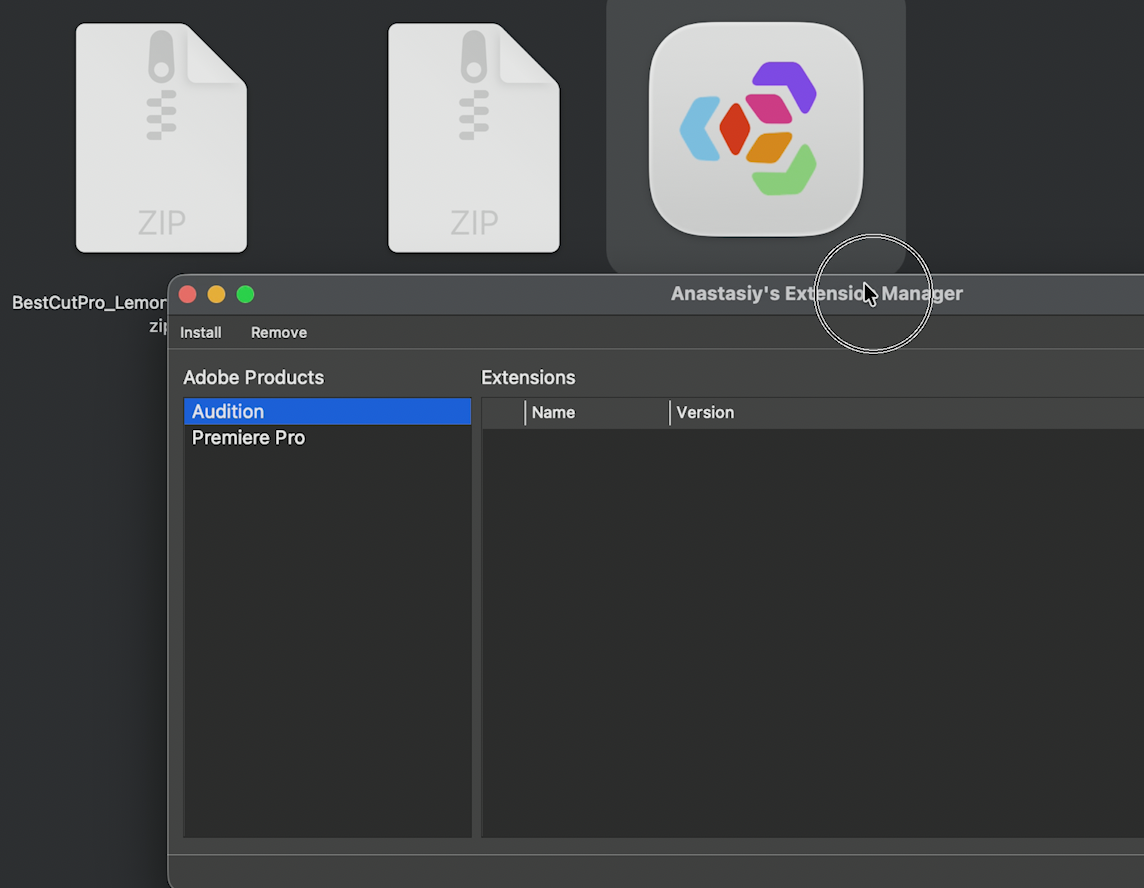The width and height of the screenshot is (1144, 888).
Task: Maximize the Extension Manager window
Action: [x=245, y=294]
